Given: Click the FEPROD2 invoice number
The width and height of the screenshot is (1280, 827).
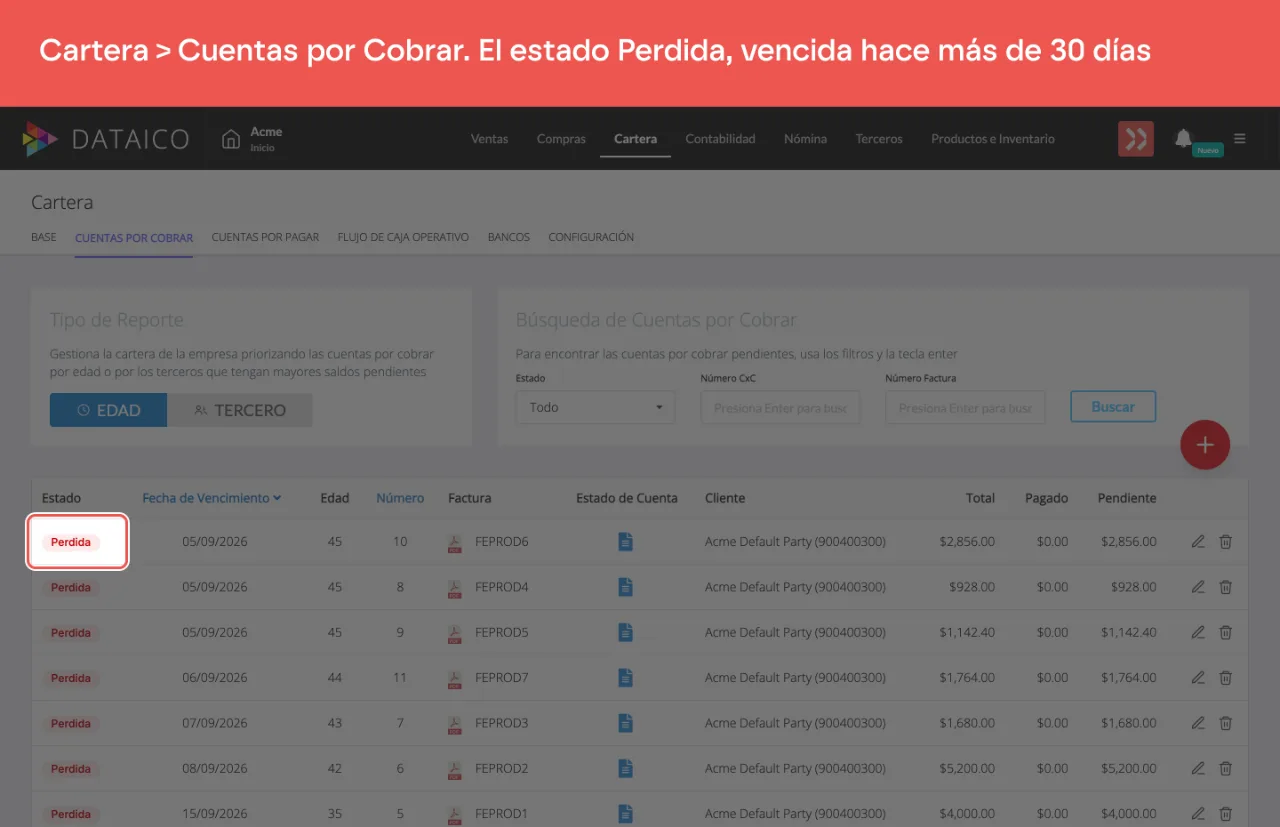Looking at the screenshot, I should click(x=502, y=769).
